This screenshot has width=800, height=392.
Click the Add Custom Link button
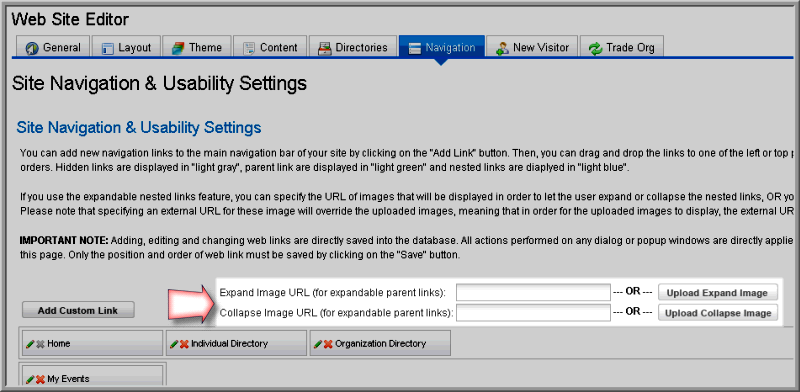[78, 310]
